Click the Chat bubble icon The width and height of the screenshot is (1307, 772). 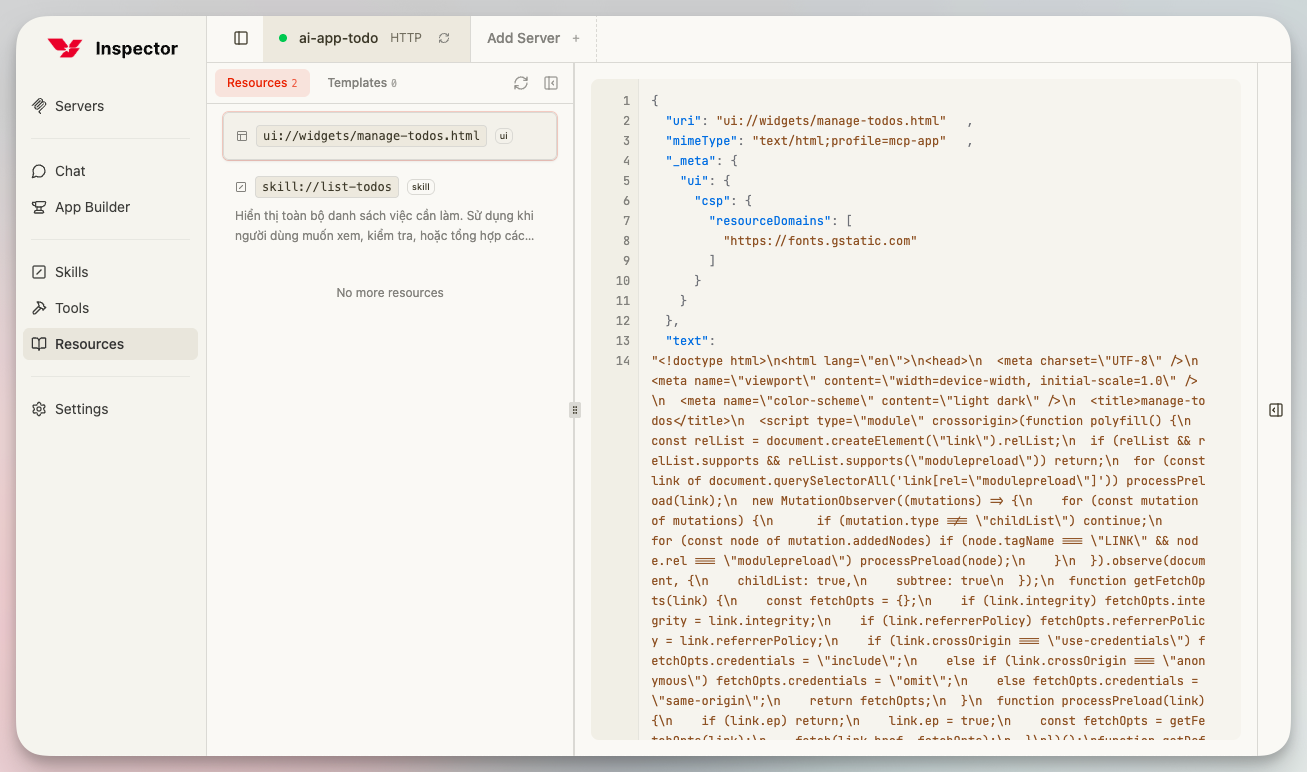click(x=39, y=171)
